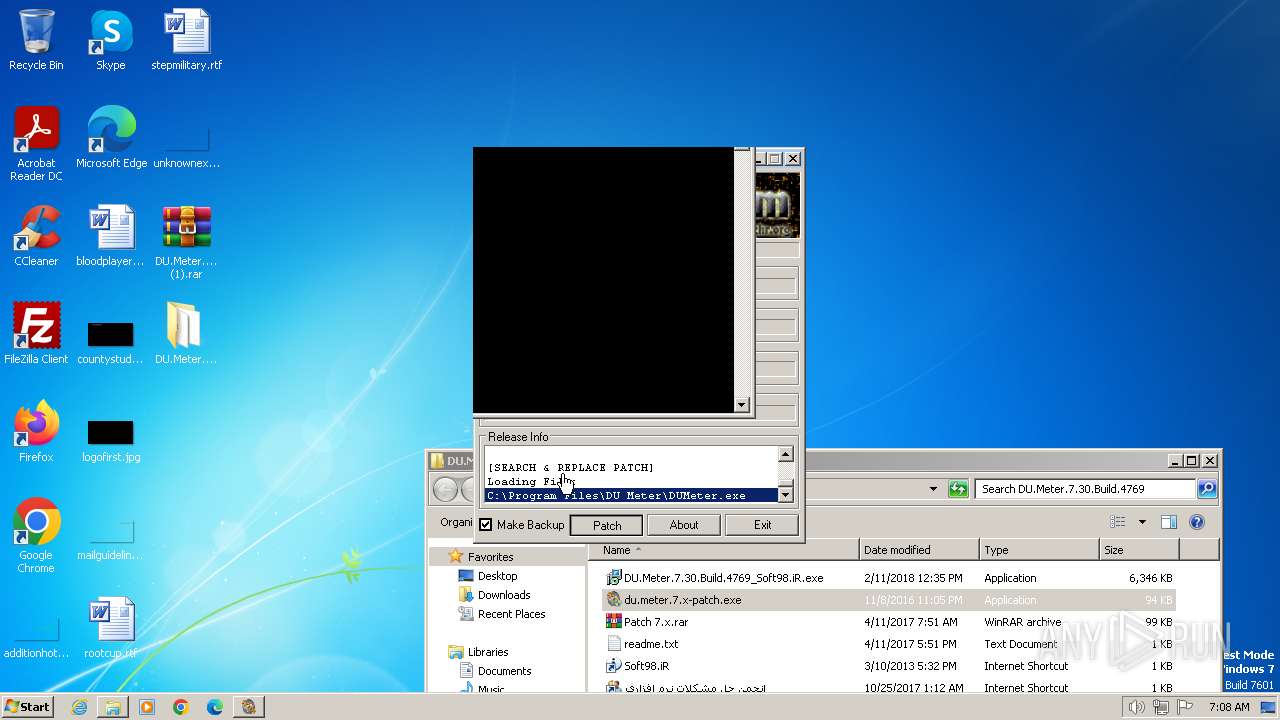Click the Explorer search magnifier button
Image resolution: width=1280 pixels, height=720 pixels.
click(x=1207, y=489)
